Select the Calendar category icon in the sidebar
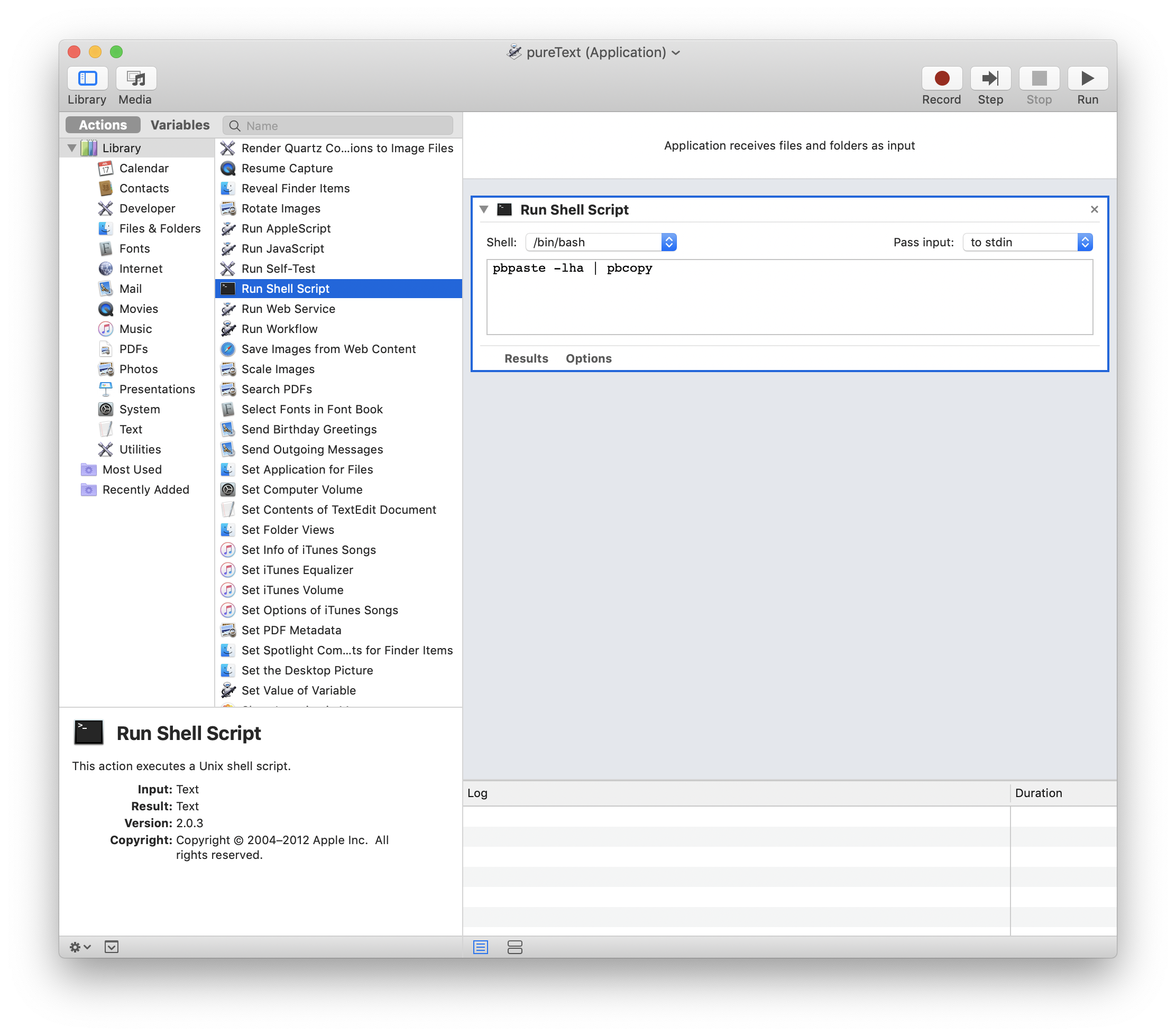The width and height of the screenshot is (1176, 1036). point(106,168)
